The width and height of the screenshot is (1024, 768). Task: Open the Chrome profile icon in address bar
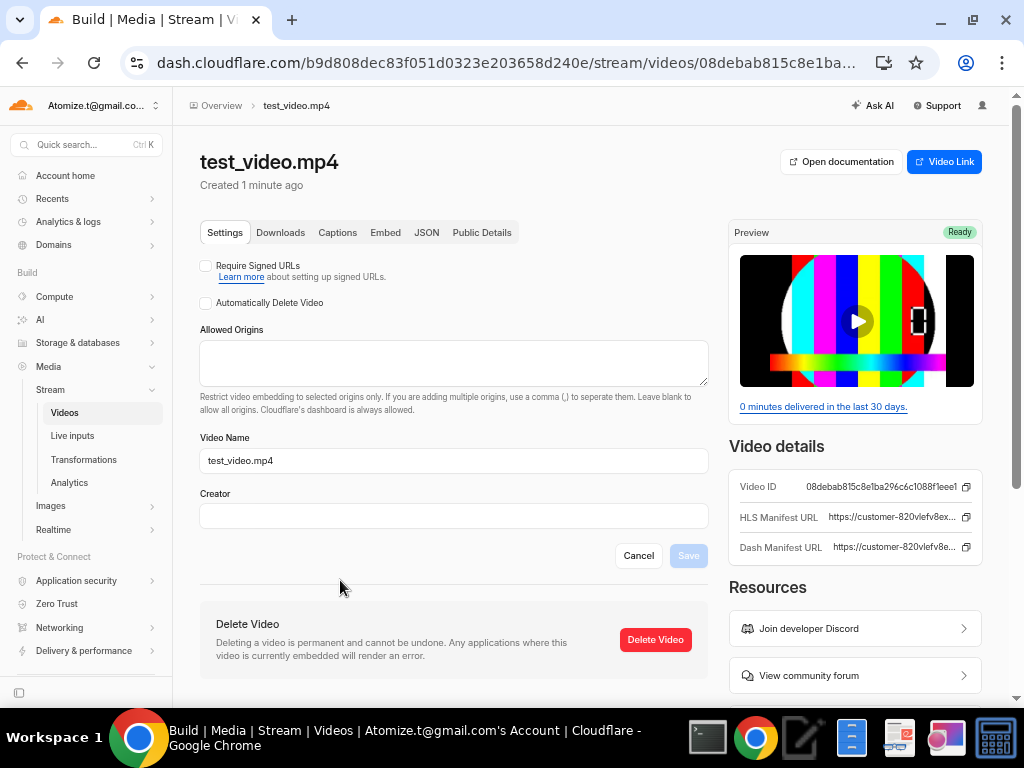coord(965,62)
